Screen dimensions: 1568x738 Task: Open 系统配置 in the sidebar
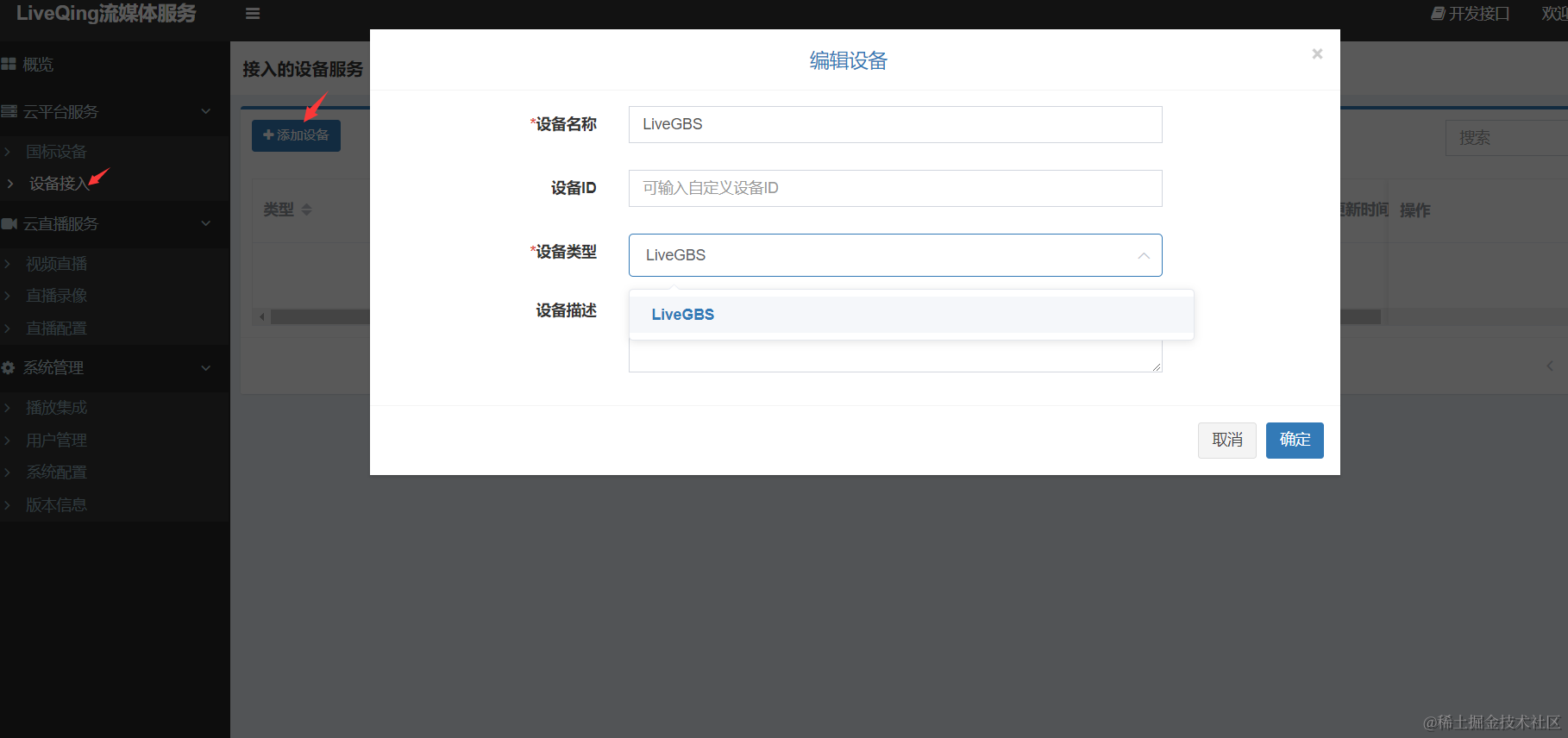pyautogui.click(x=115, y=472)
